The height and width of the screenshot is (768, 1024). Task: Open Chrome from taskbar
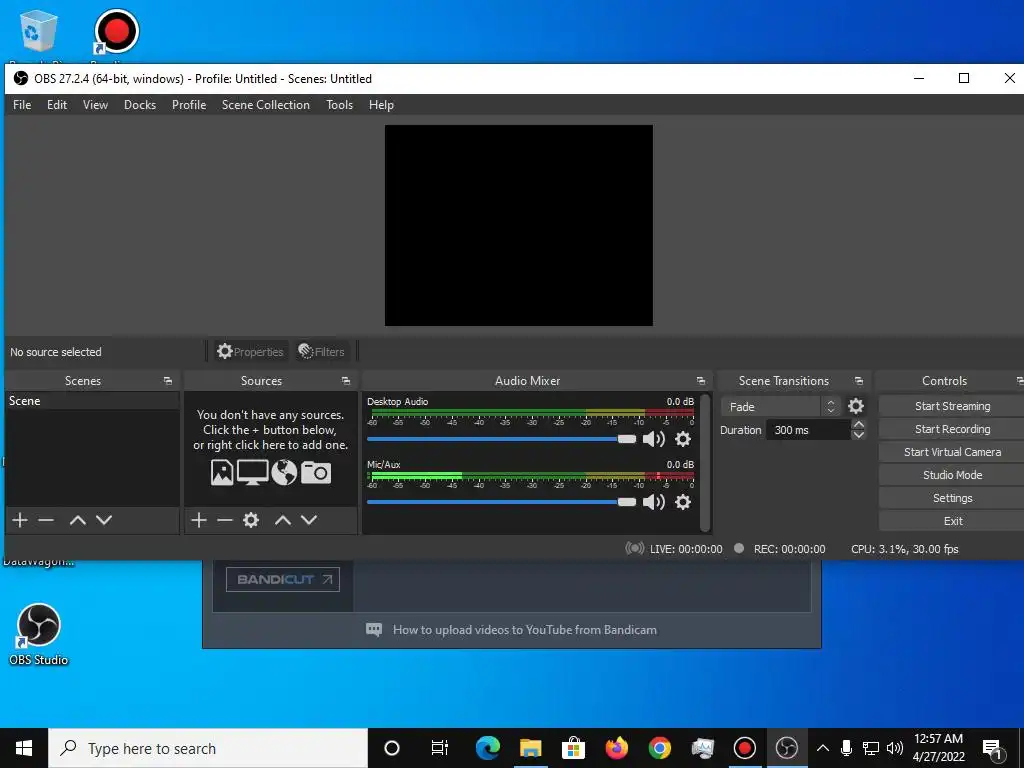660,748
